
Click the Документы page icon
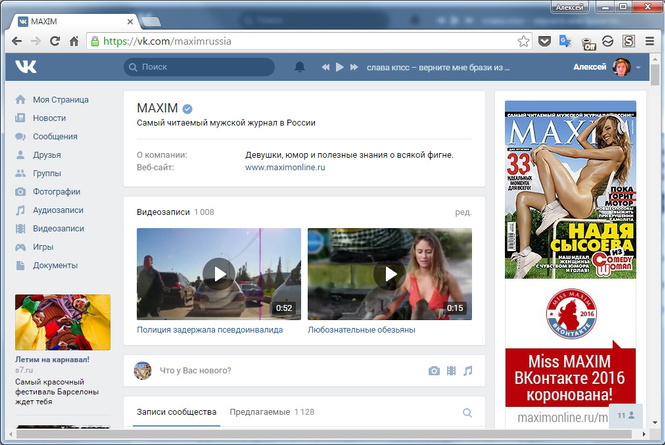(20, 265)
